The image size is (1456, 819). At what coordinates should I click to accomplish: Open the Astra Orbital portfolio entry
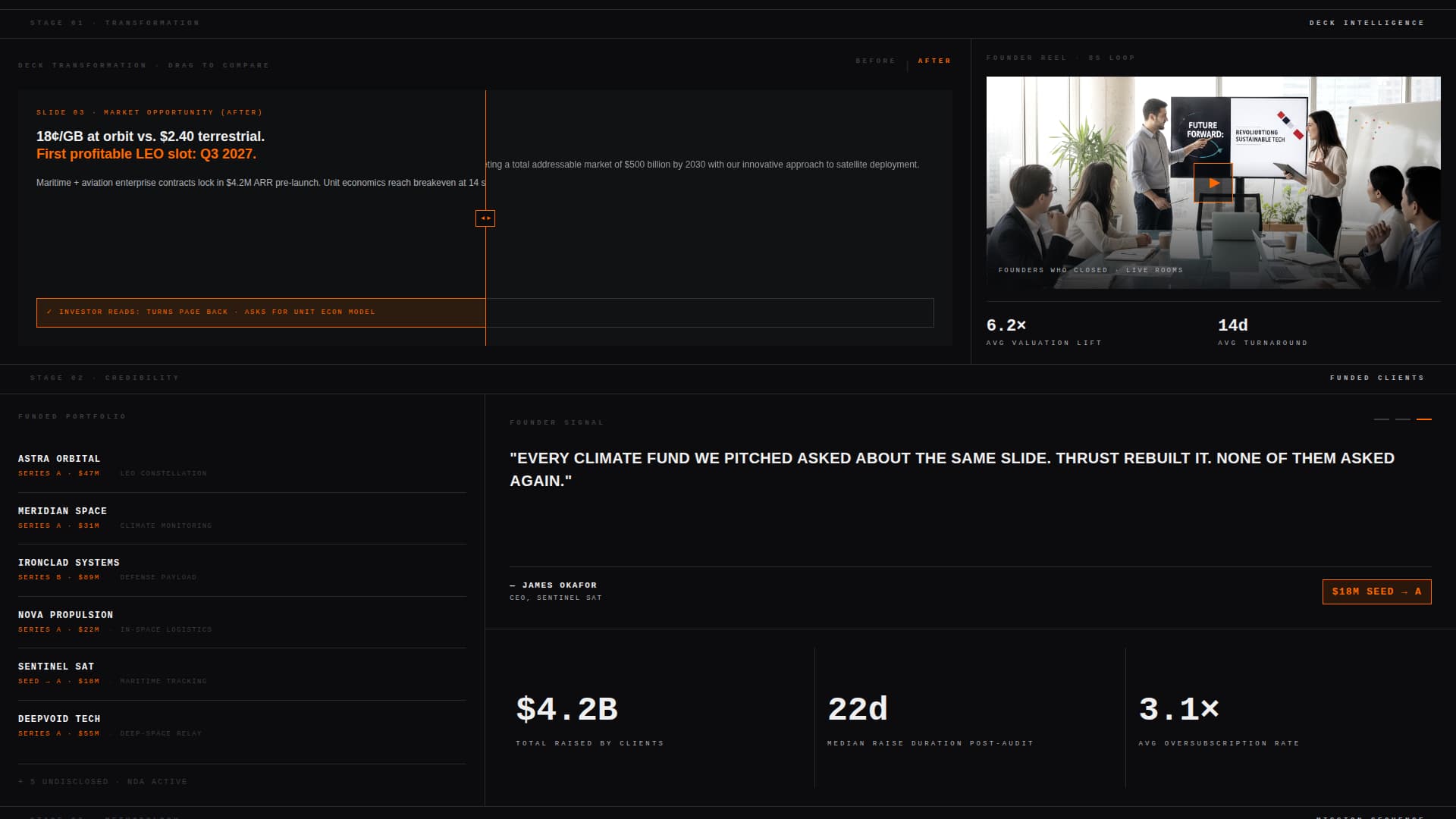pos(242,466)
